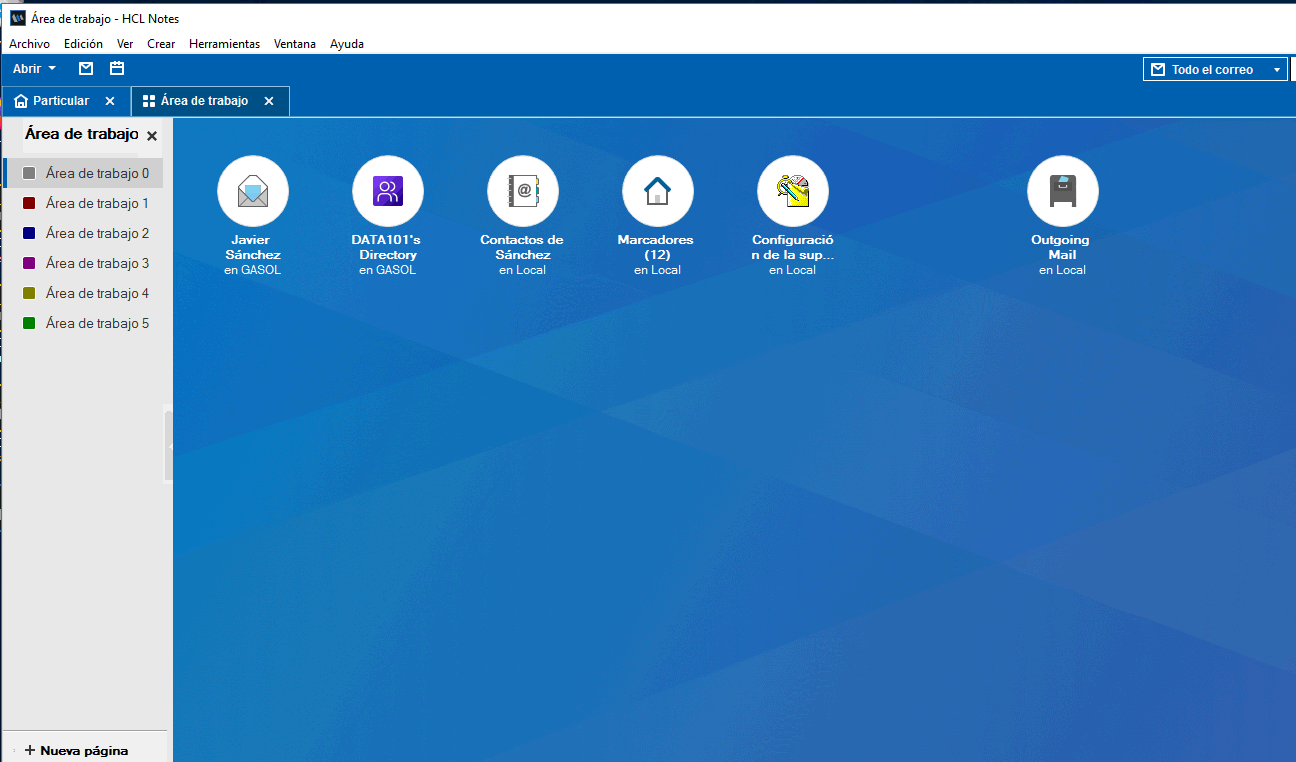Close the Área de trabajo side panel
This screenshot has width=1296, height=762.
[x=152, y=136]
